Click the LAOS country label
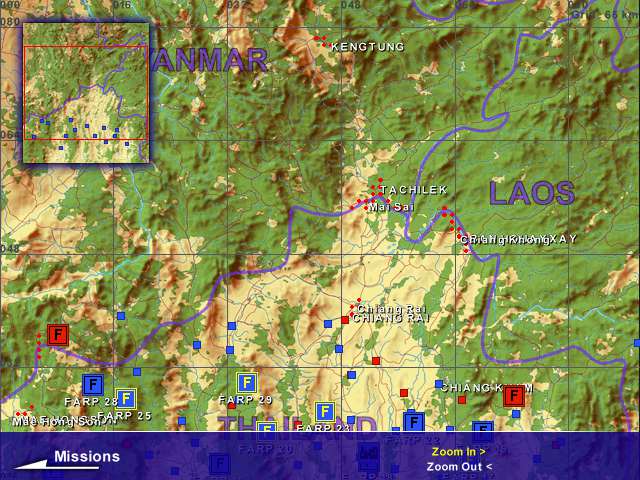This screenshot has height=480, width=640. click(x=532, y=193)
